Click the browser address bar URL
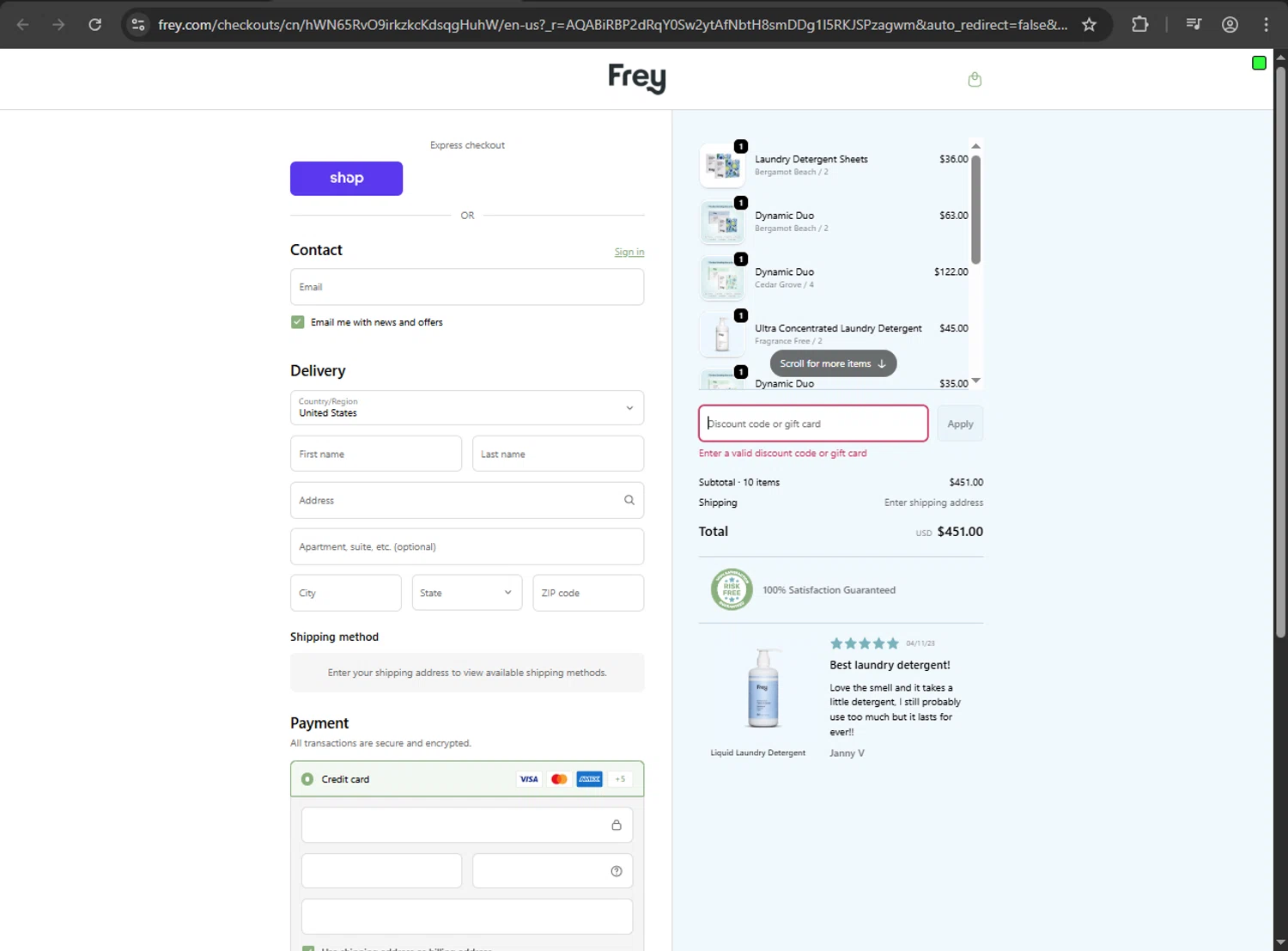Viewport: 1288px width, 951px height. coord(613,25)
